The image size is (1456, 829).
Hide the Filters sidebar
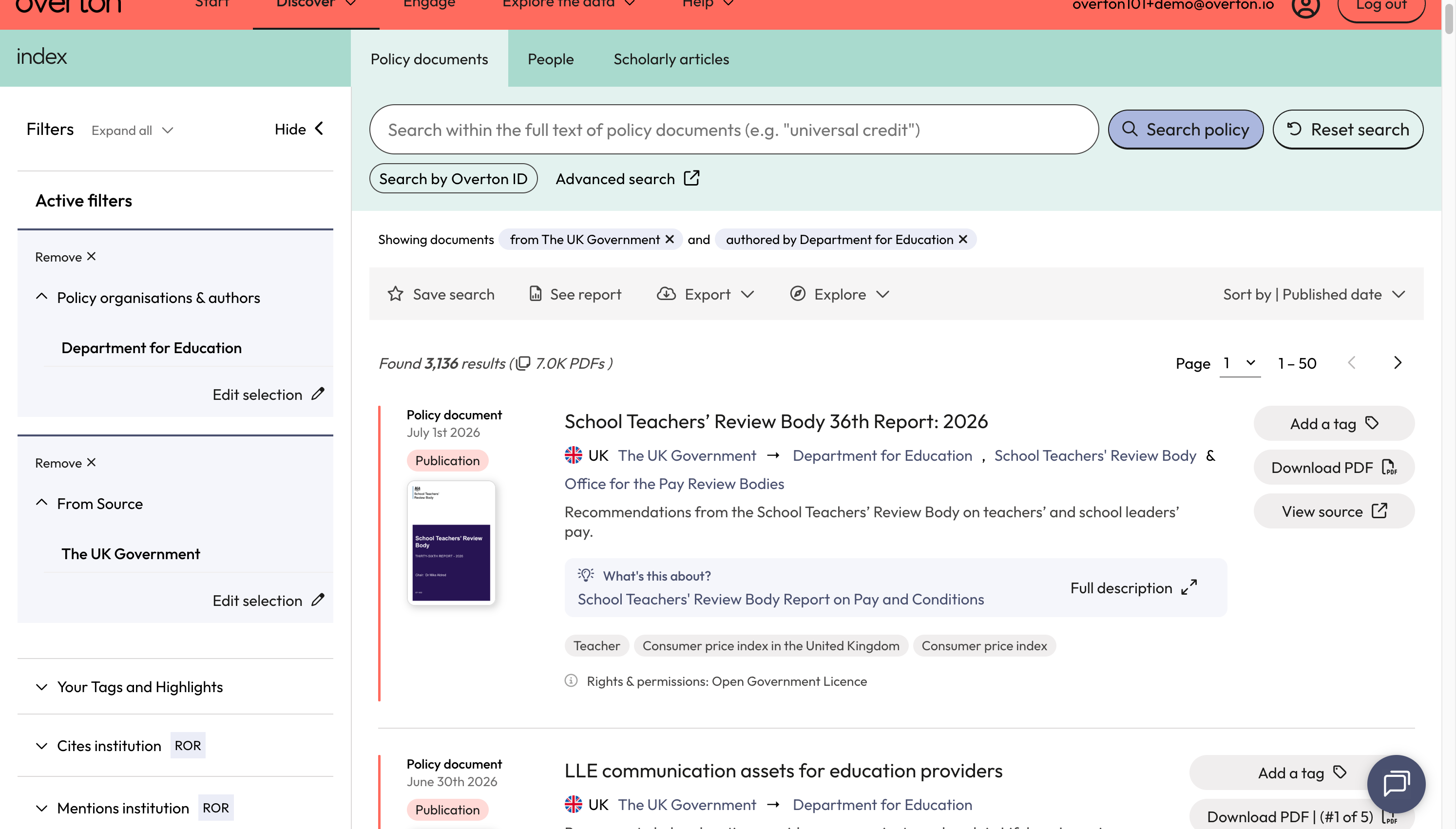coord(300,129)
